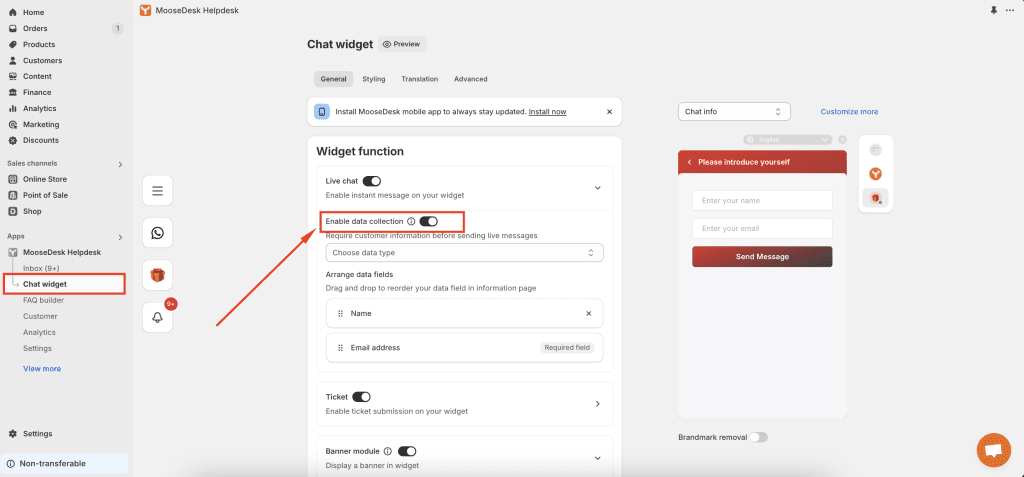Open the Choose data type dropdown
This screenshot has width=1024, height=477.
464,253
